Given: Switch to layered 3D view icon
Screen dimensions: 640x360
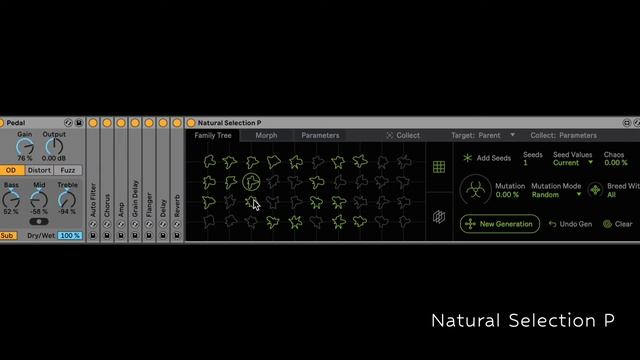Looking at the screenshot, I should click(x=439, y=217).
